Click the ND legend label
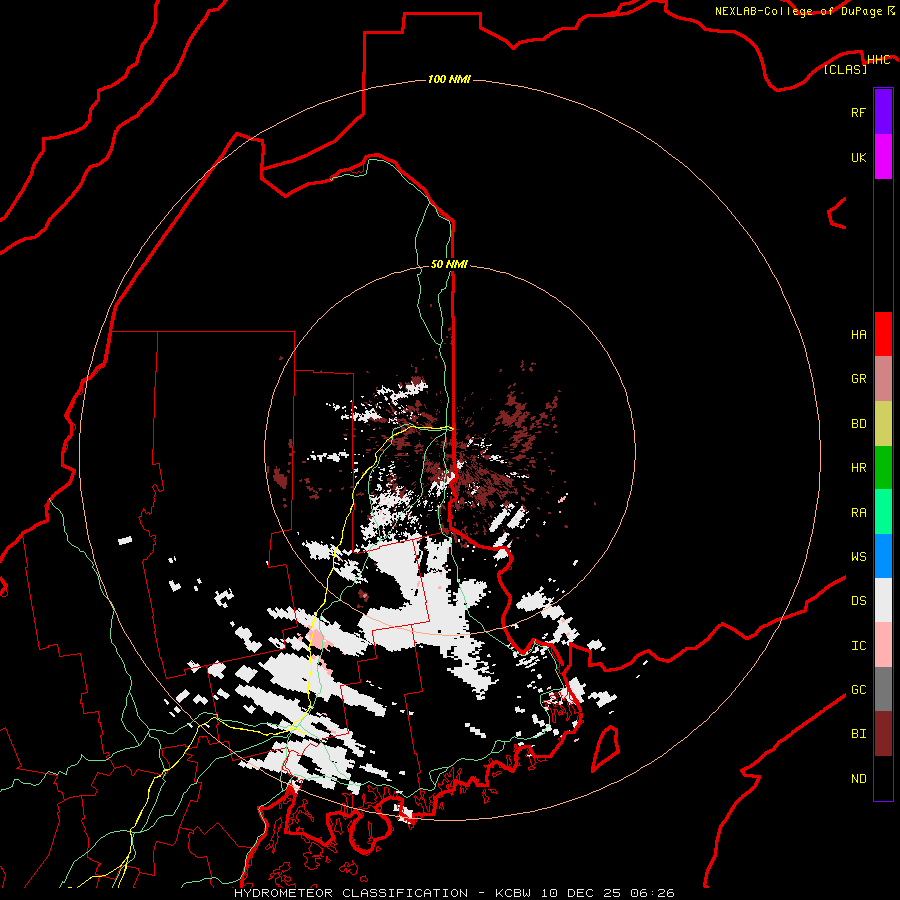Viewport: 900px width, 900px height. (858, 779)
